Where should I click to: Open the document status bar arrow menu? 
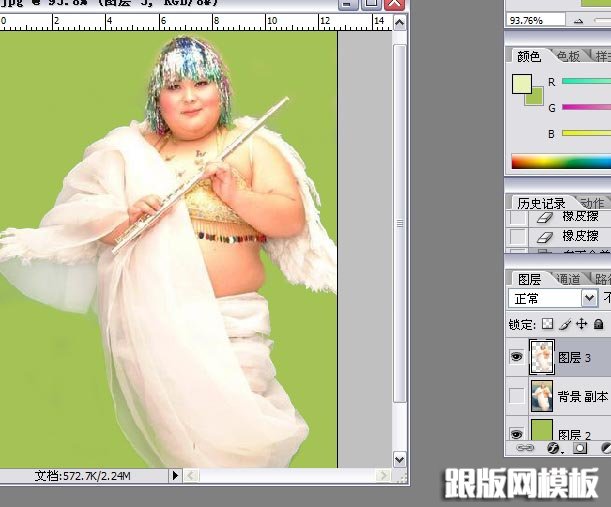click(x=176, y=477)
